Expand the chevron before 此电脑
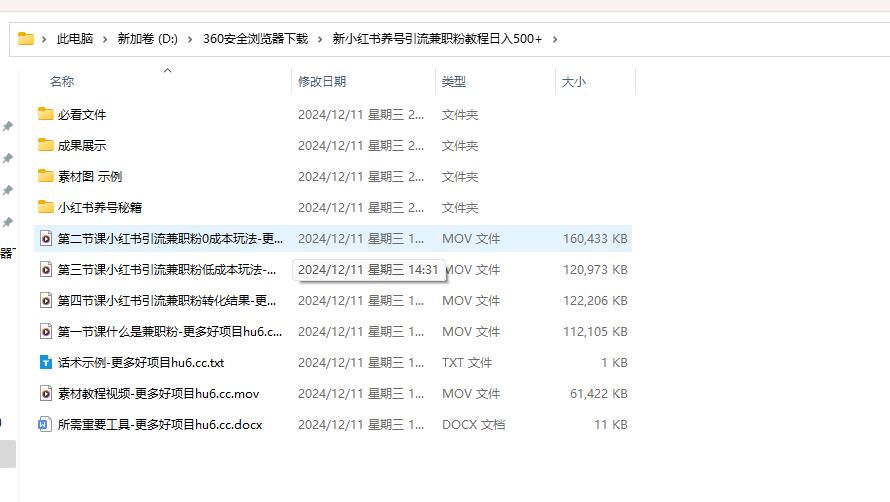 [x=44, y=39]
